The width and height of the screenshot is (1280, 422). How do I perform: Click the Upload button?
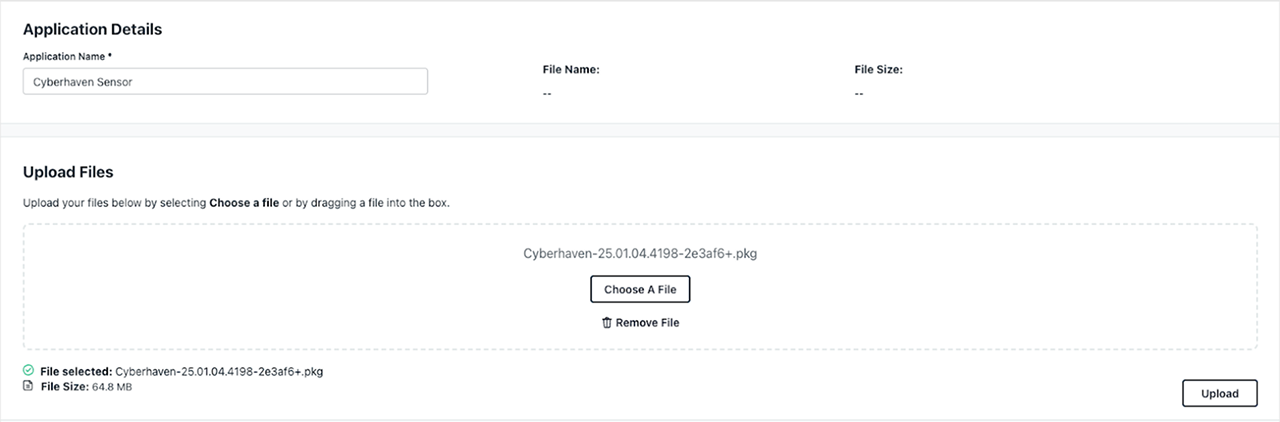(1219, 394)
